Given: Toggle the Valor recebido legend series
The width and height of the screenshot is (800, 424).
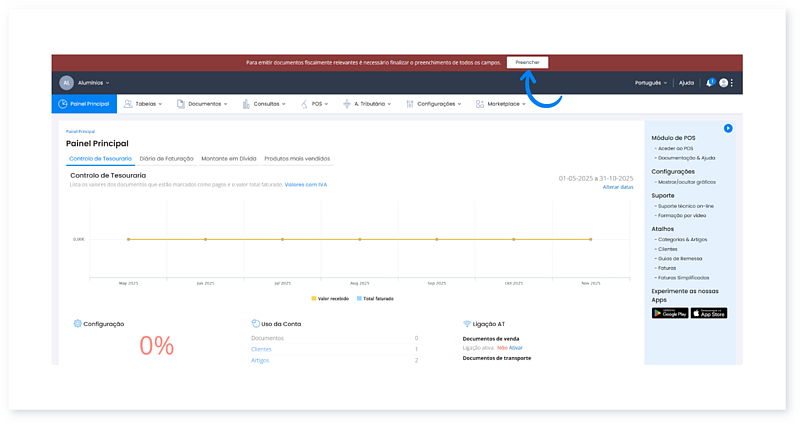Looking at the screenshot, I should click(x=329, y=298).
